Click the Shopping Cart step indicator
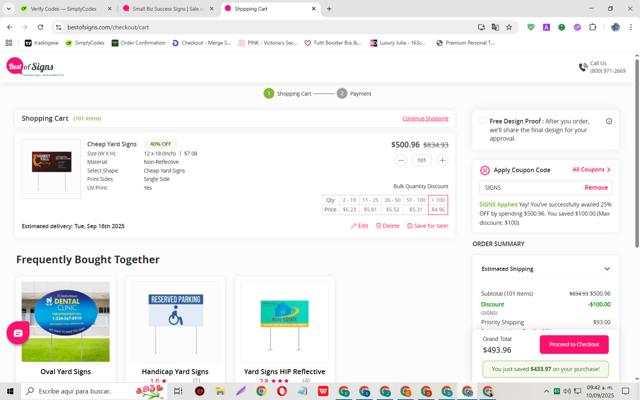The width and height of the screenshot is (640, 400). point(287,93)
